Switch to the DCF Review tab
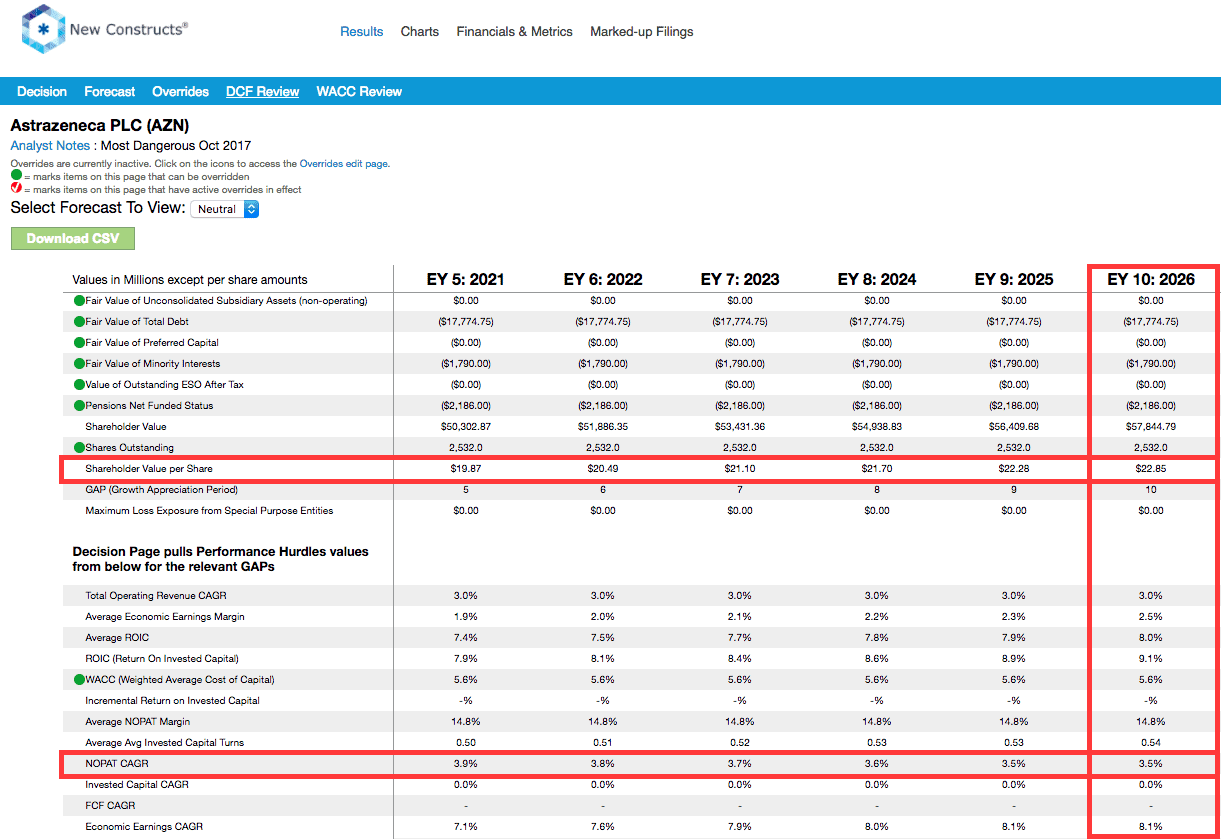1221x839 pixels. tap(263, 91)
